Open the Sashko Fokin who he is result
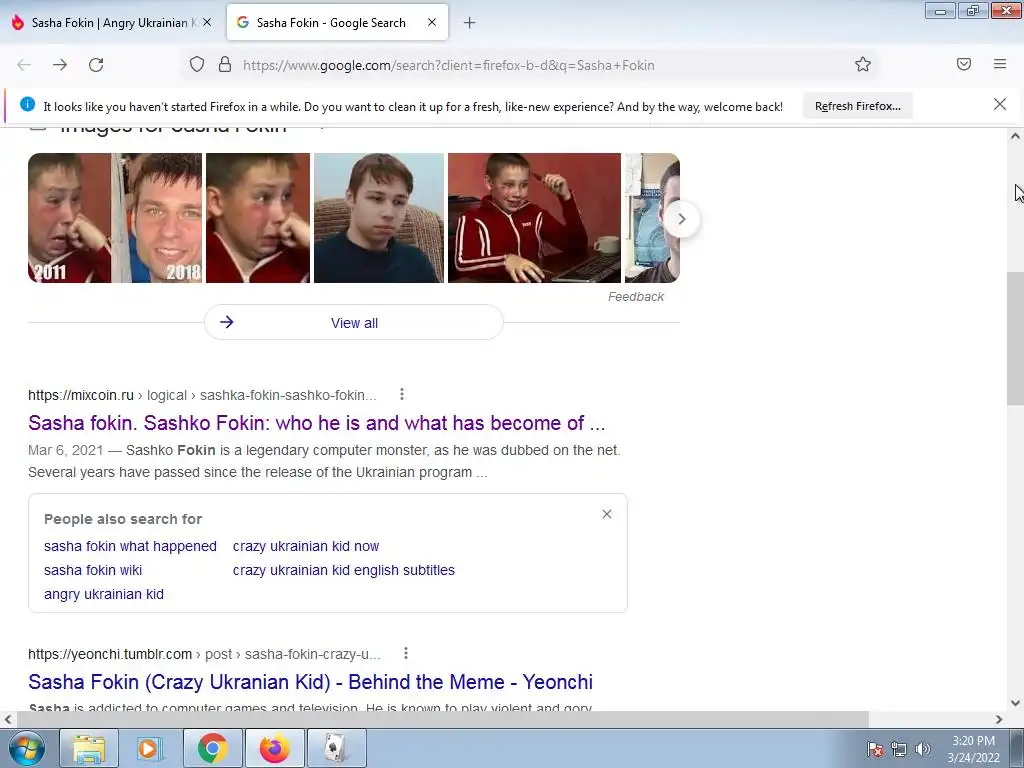This screenshot has width=1024, height=768. coord(317,423)
